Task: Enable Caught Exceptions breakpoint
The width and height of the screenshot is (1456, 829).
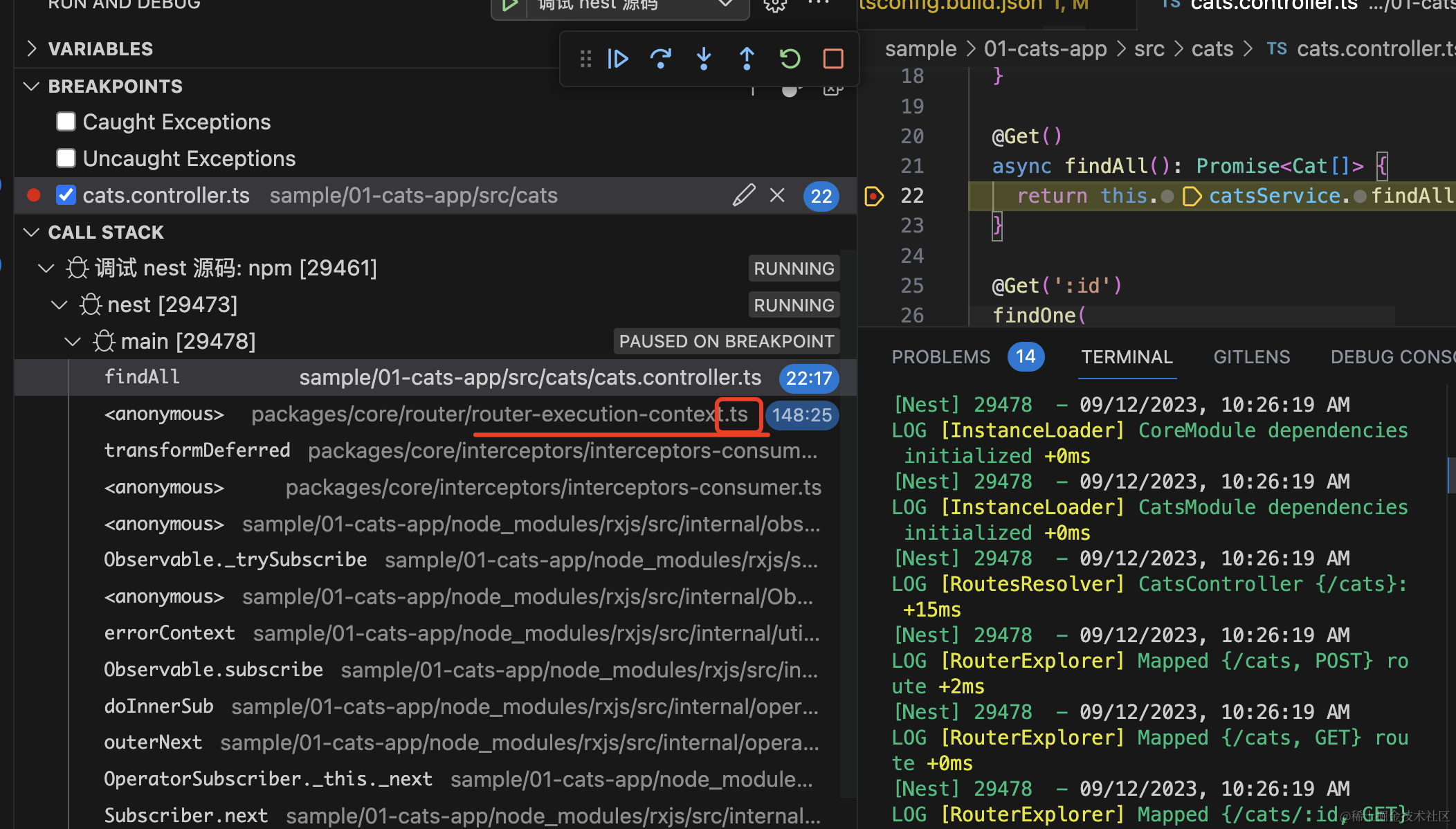Action: click(66, 122)
